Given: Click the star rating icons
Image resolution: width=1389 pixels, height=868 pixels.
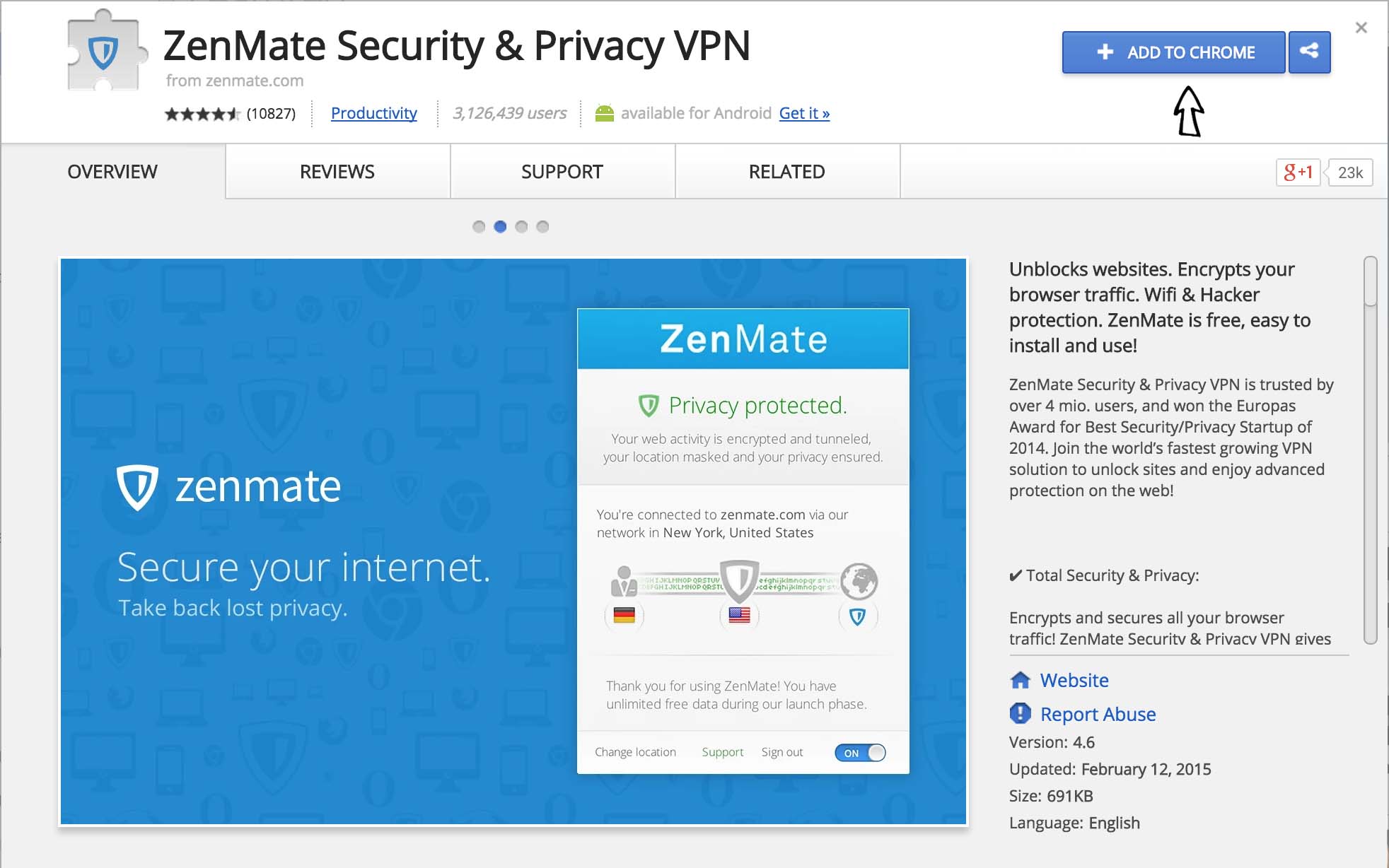Looking at the screenshot, I should point(202,114).
